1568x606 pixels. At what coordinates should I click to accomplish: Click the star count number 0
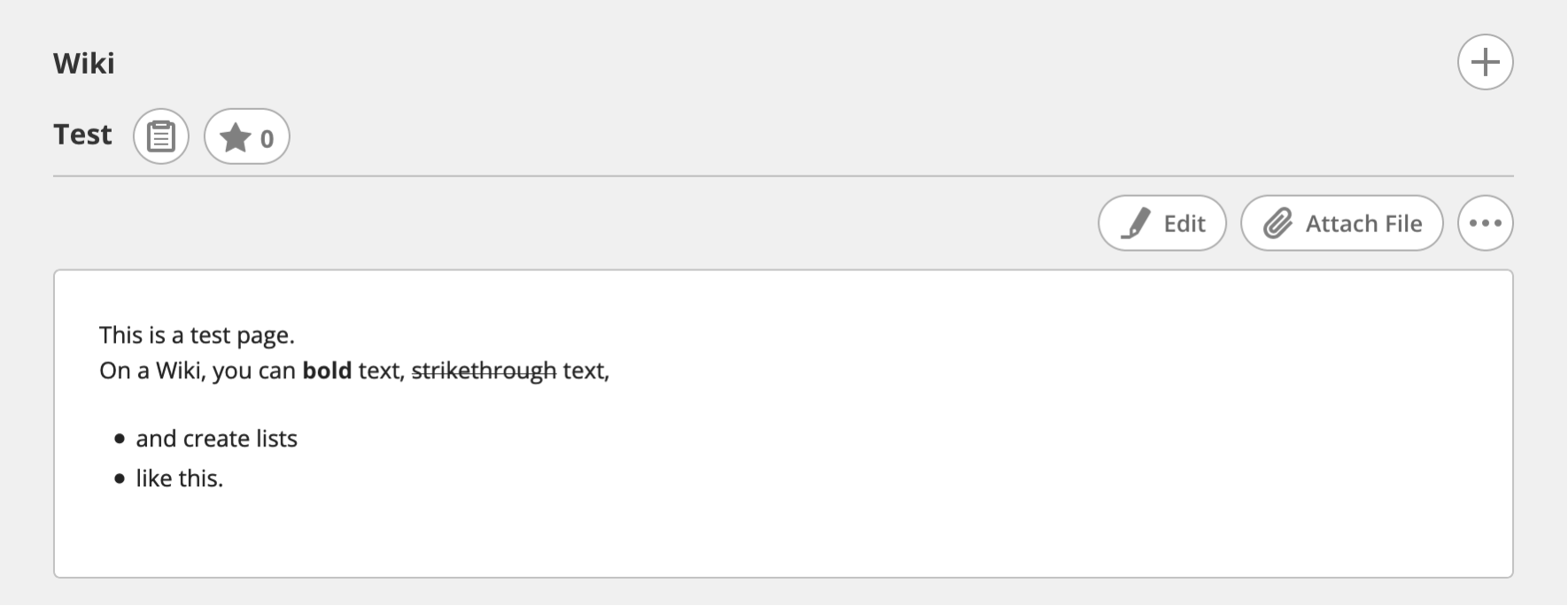point(267,138)
